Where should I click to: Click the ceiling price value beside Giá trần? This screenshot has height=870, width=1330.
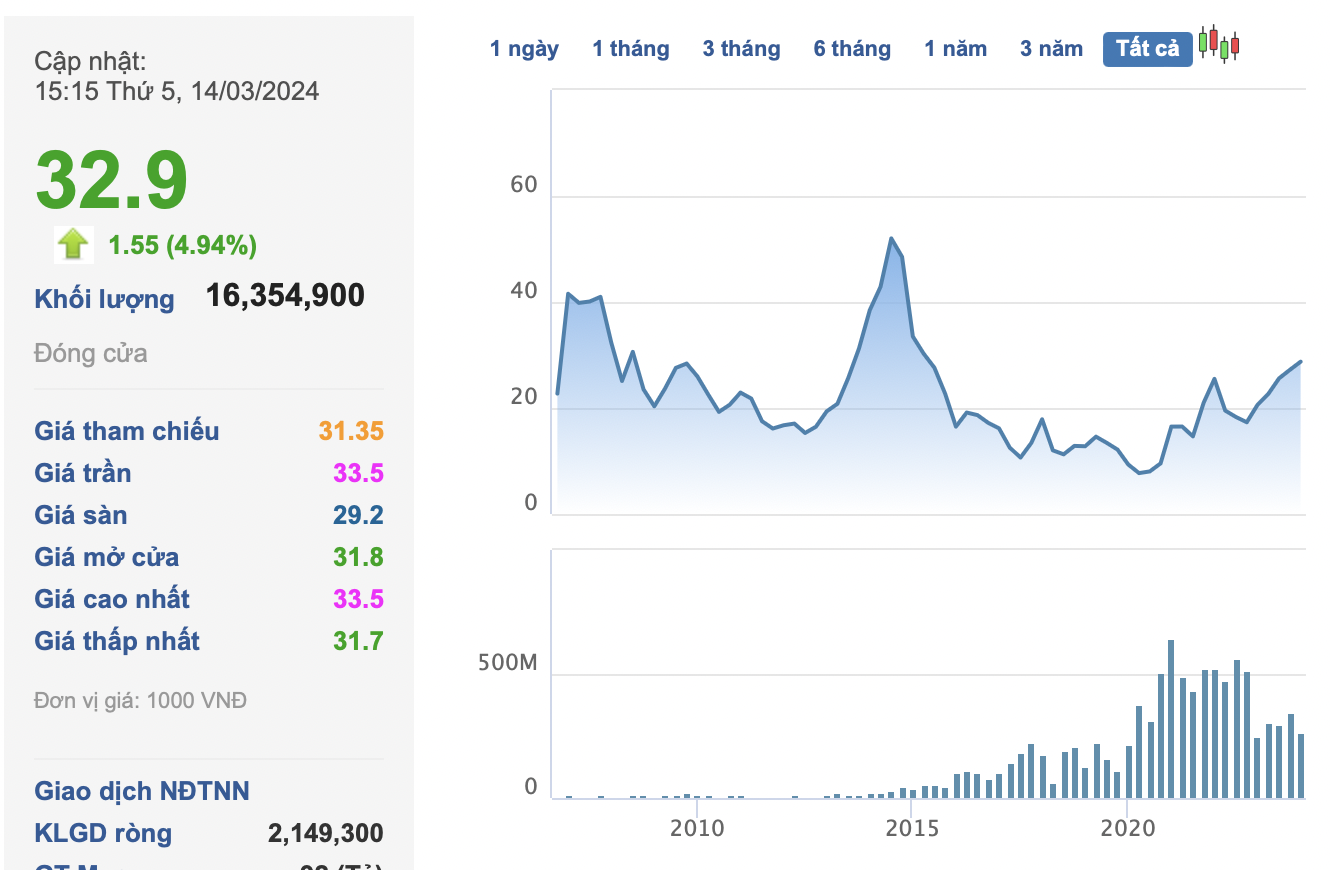[360, 473]
